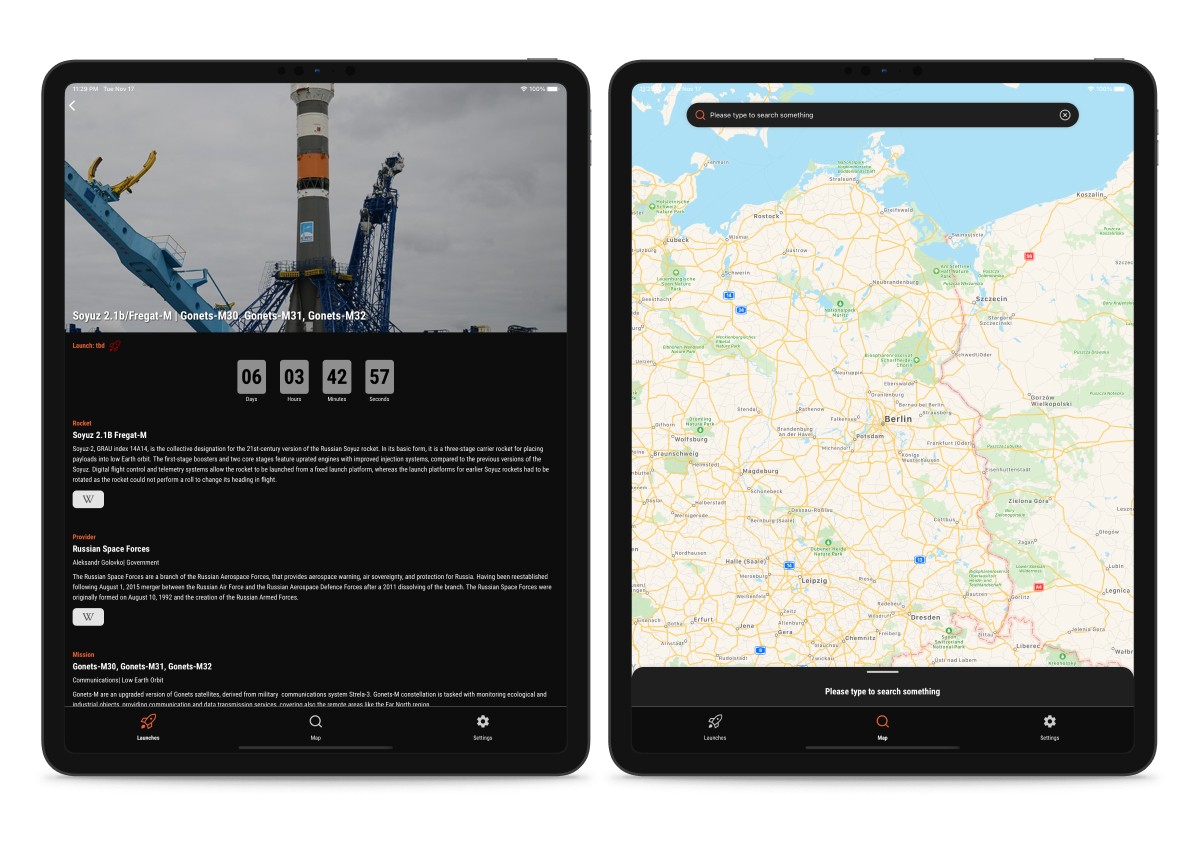1200x845 pixels.
Task: Click the Berlin label on the map
Action: click(898, 419)
